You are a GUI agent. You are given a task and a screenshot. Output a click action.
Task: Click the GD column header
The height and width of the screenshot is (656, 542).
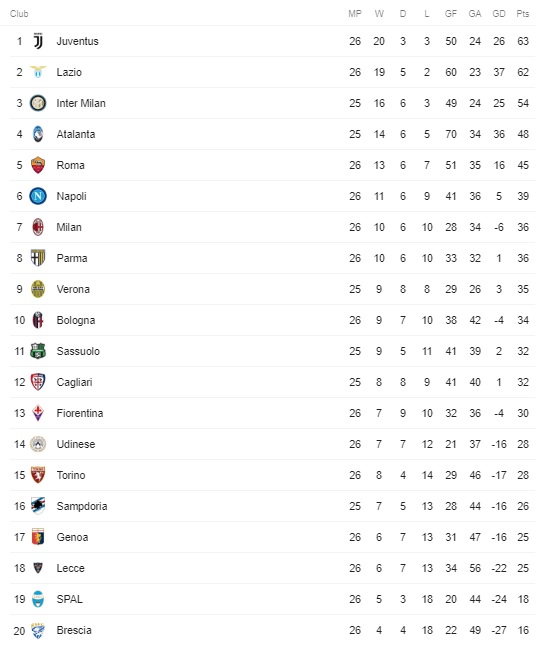(x=499, y=14)
